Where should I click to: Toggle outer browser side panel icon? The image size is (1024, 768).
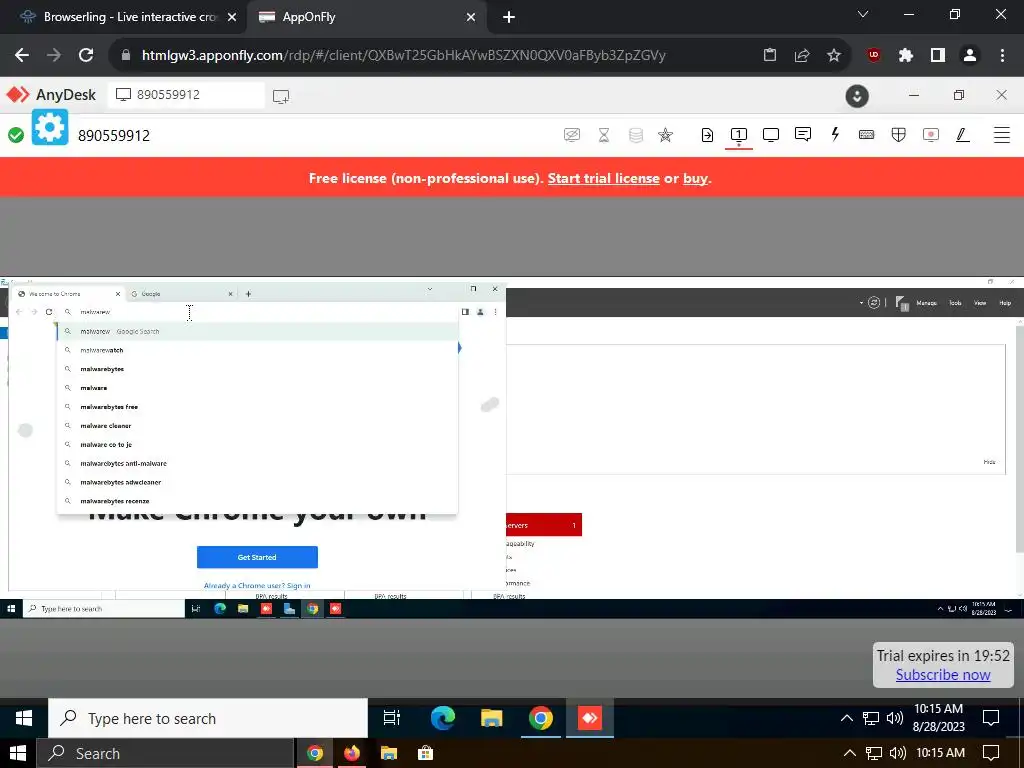pos(938,56)
